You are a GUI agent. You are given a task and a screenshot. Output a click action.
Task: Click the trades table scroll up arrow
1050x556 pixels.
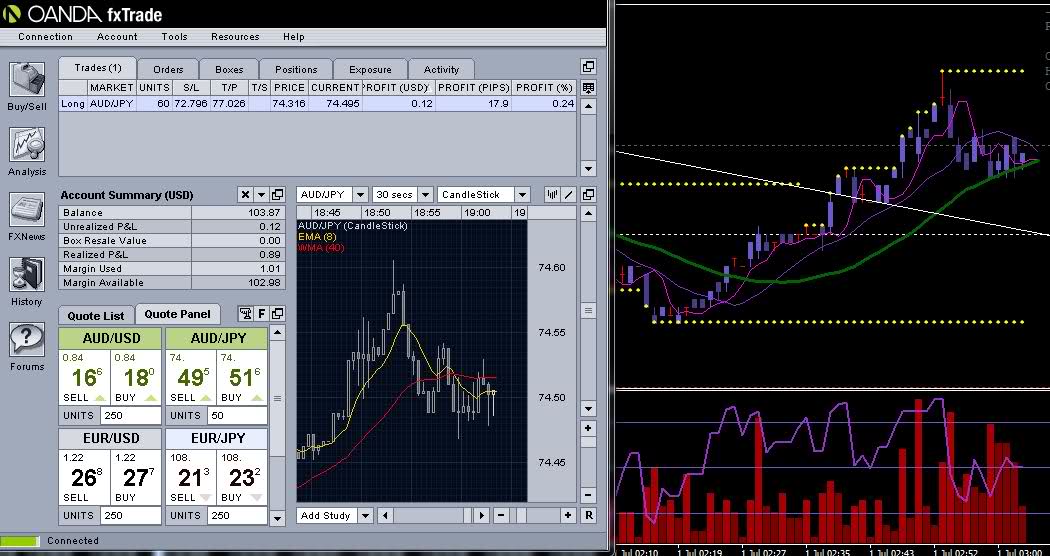click(588, 106)
